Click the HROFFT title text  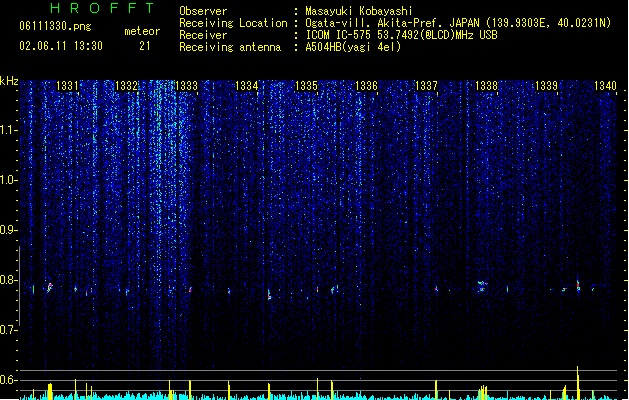point(102,8)
